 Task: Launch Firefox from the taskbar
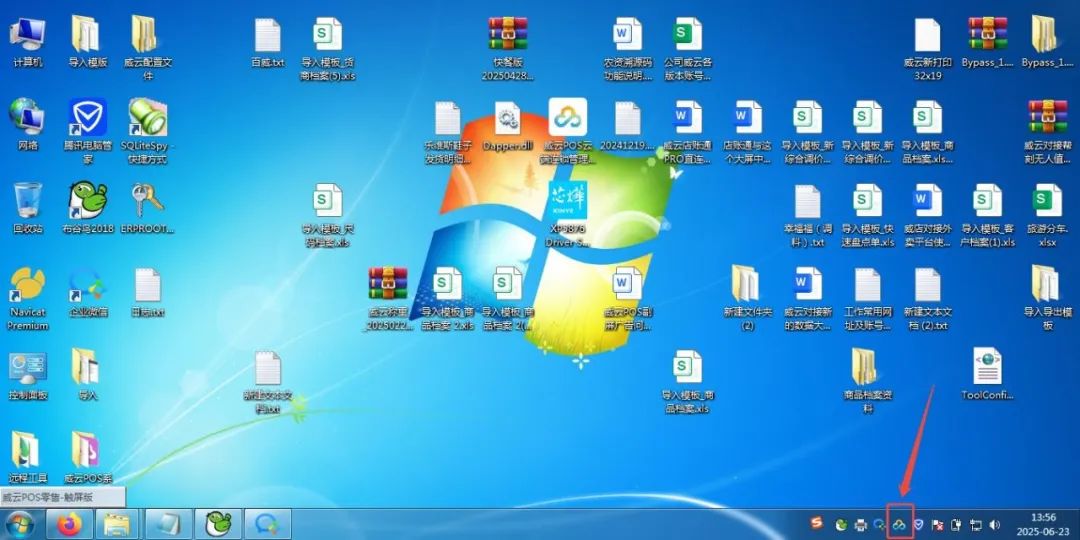click(x=70, y=525)
